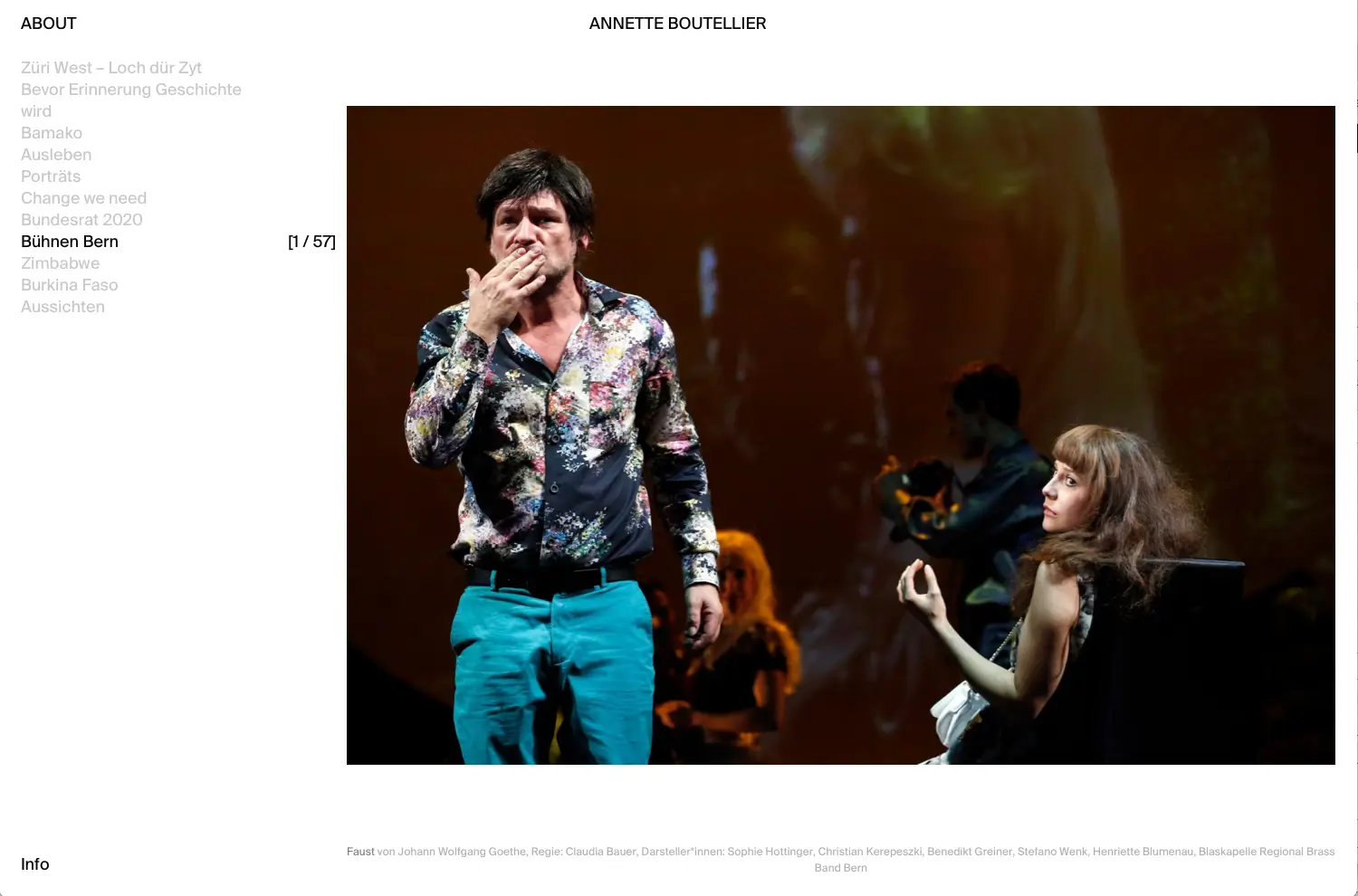Open Züri West – Loch dür Zyt gallery

[x=111, y=68]
